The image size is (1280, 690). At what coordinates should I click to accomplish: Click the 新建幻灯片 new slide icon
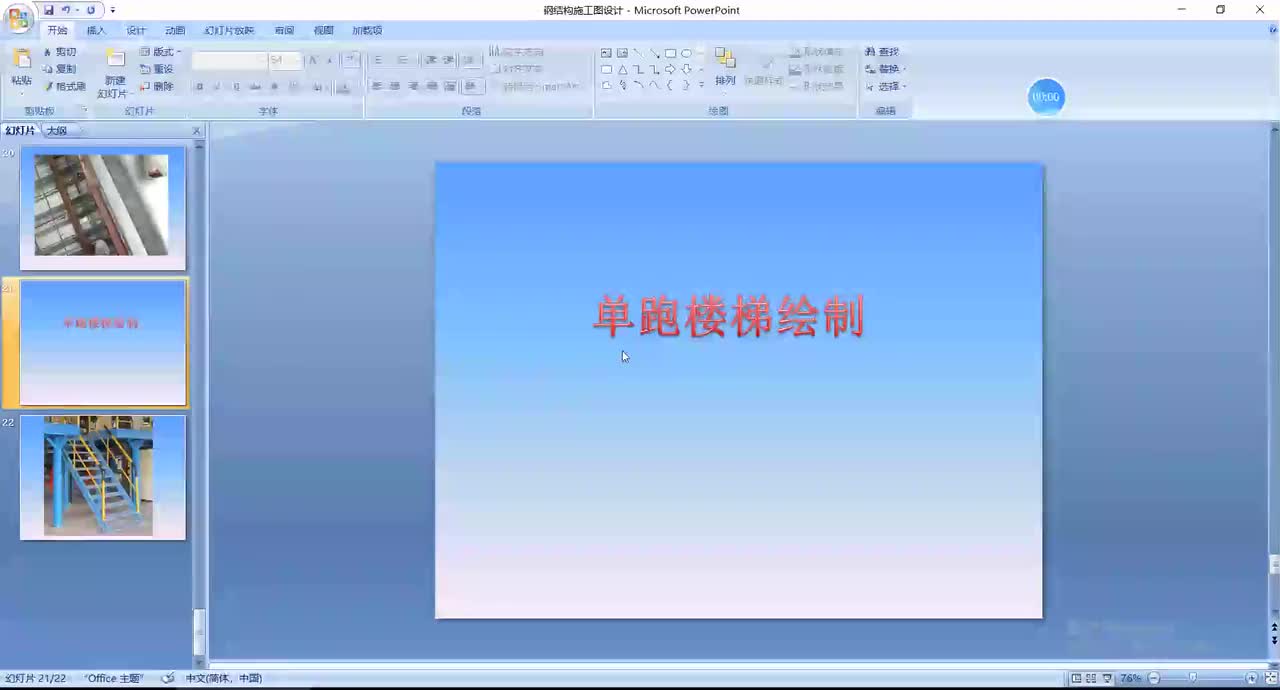(x=116, y=60)
